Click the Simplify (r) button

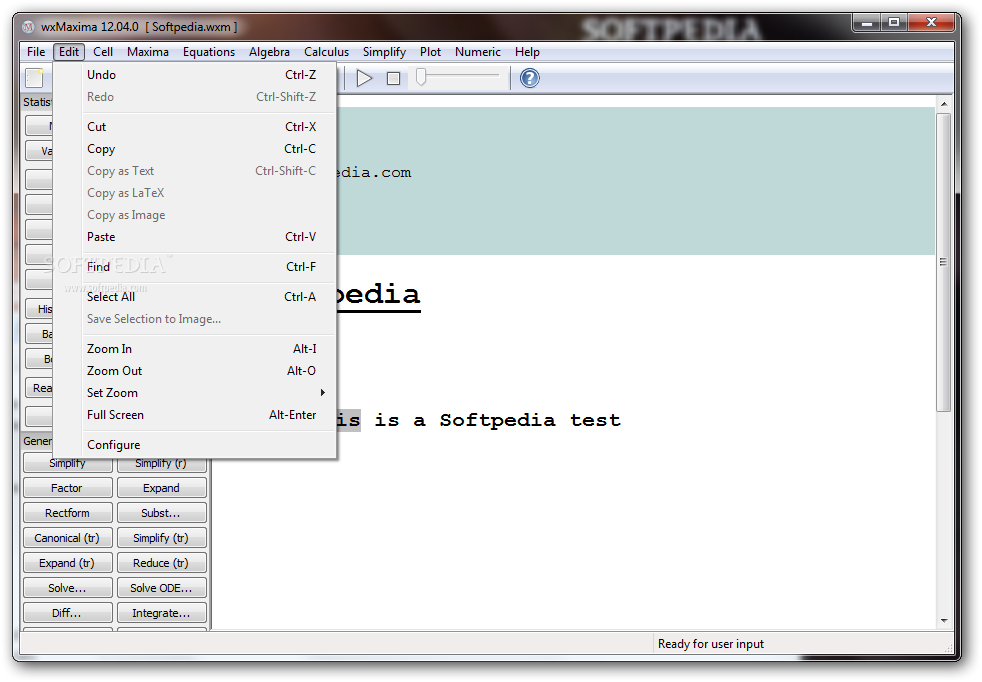click(162, 465)
